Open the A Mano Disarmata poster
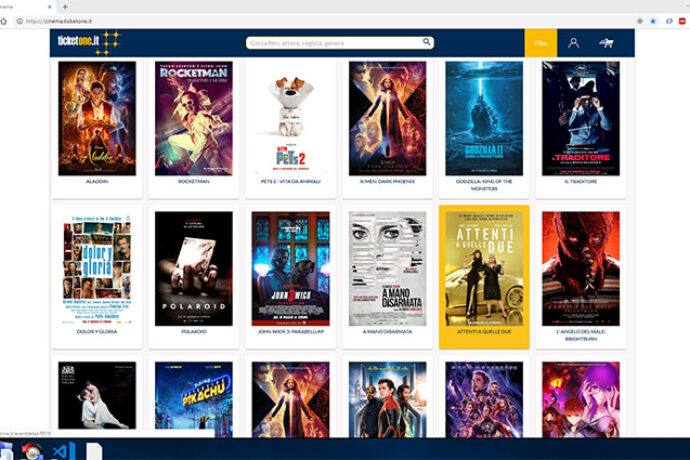The width and height of the screenshot is (690, 460). (x=387, y=269)
